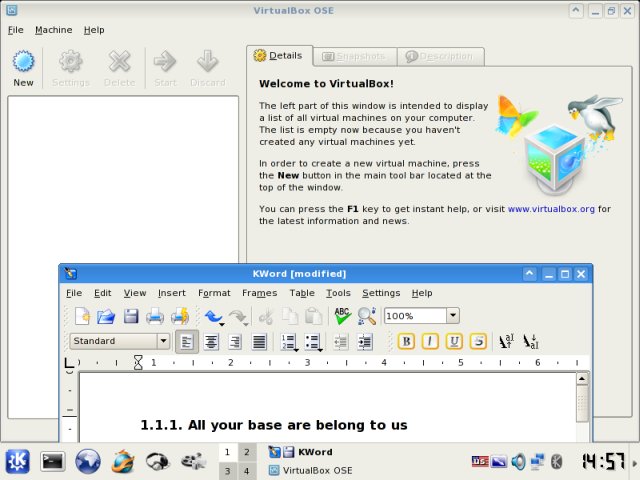Open the www.virtualbox.org link

pyautogui.click(x=551, y=209)
